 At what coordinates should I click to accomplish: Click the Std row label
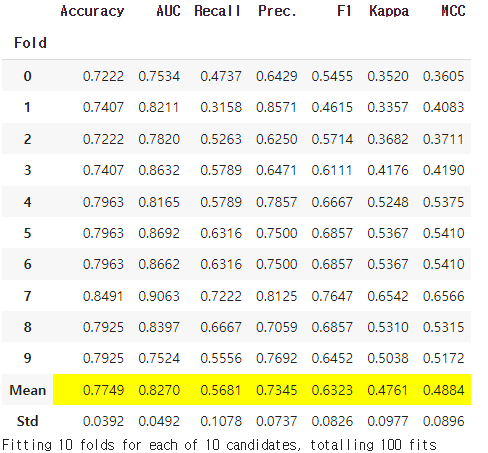point(28,421)
